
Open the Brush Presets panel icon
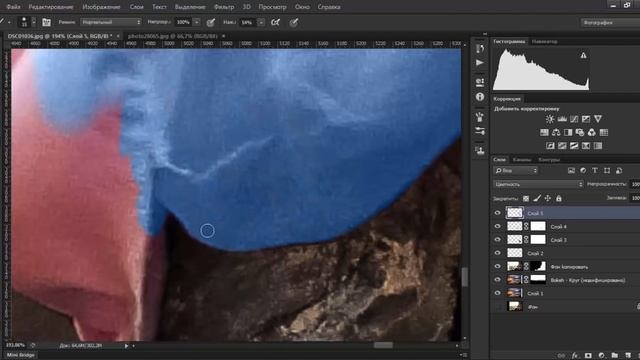pos(480,131)
